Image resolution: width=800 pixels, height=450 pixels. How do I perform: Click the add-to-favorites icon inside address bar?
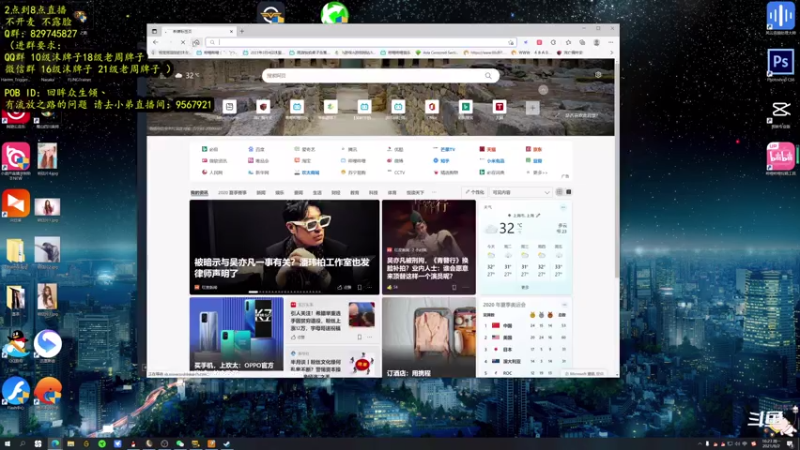pyautogui.click(x=511, y=42)
